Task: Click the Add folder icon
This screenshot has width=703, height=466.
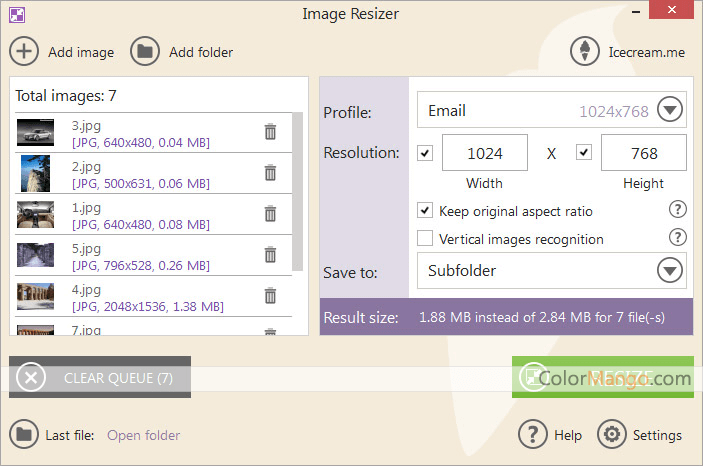Action: coord(145,51)
